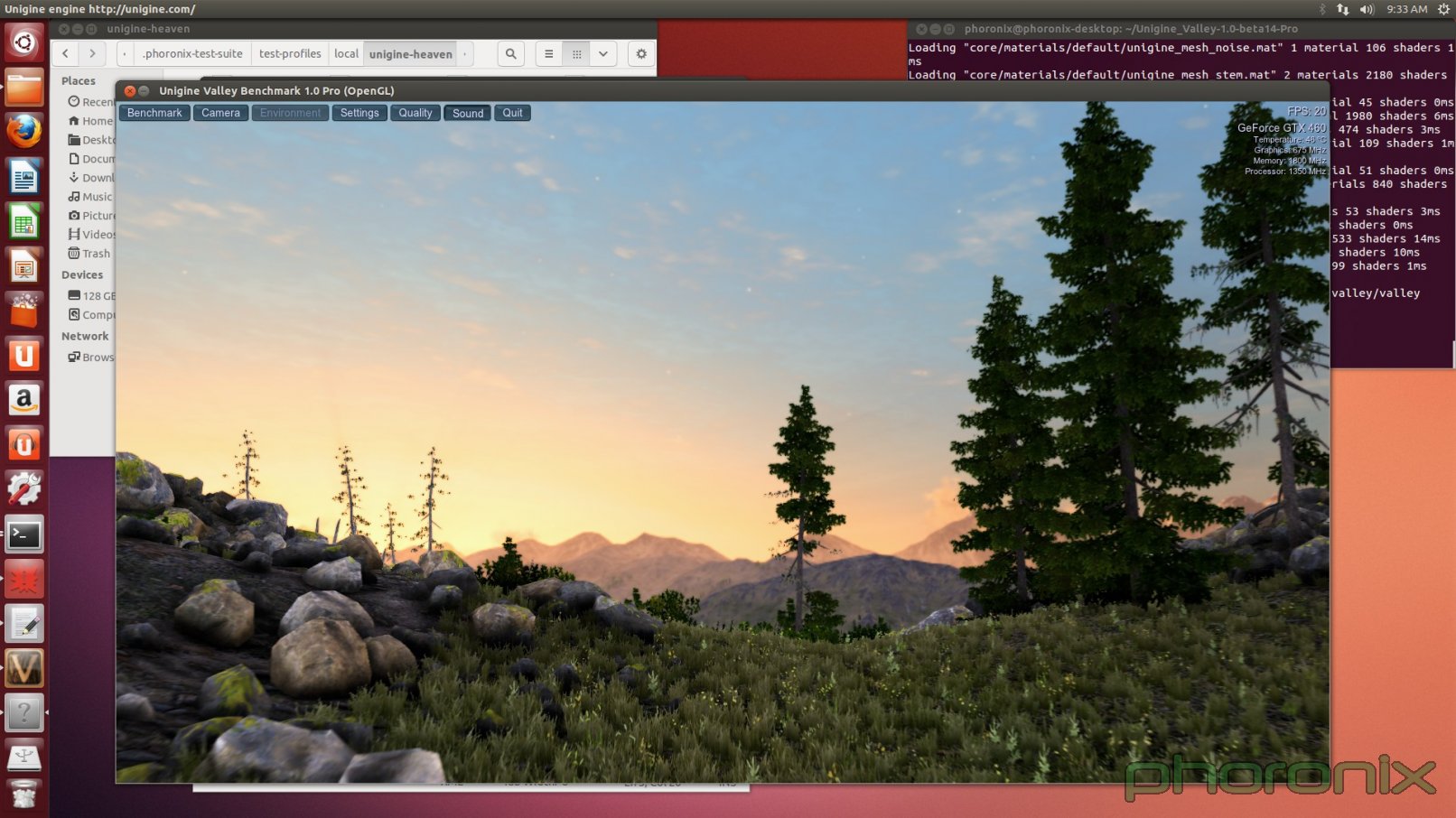The height and width of the screenshot is (818, 1456).
Task: Open Videos in Places sidebar
Action: tap(91, 235)
